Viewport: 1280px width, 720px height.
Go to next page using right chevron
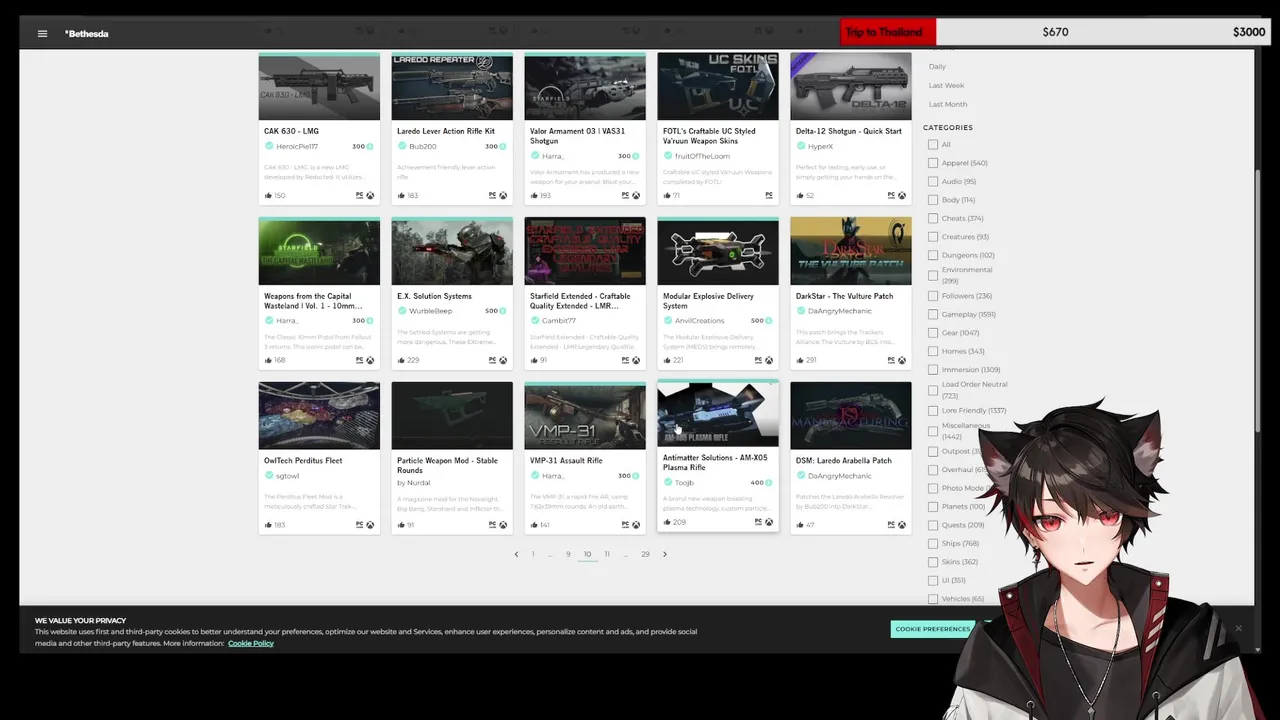[664, 554]
